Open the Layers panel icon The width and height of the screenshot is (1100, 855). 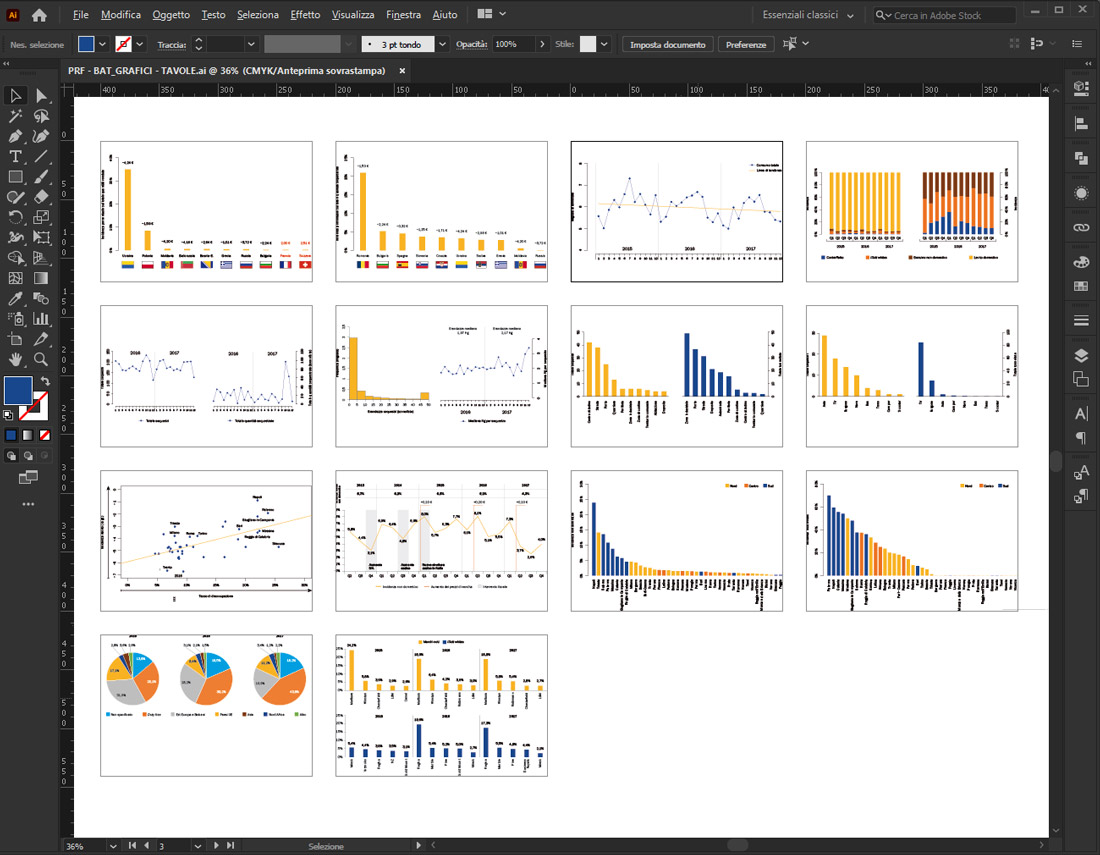[1081, 355]
